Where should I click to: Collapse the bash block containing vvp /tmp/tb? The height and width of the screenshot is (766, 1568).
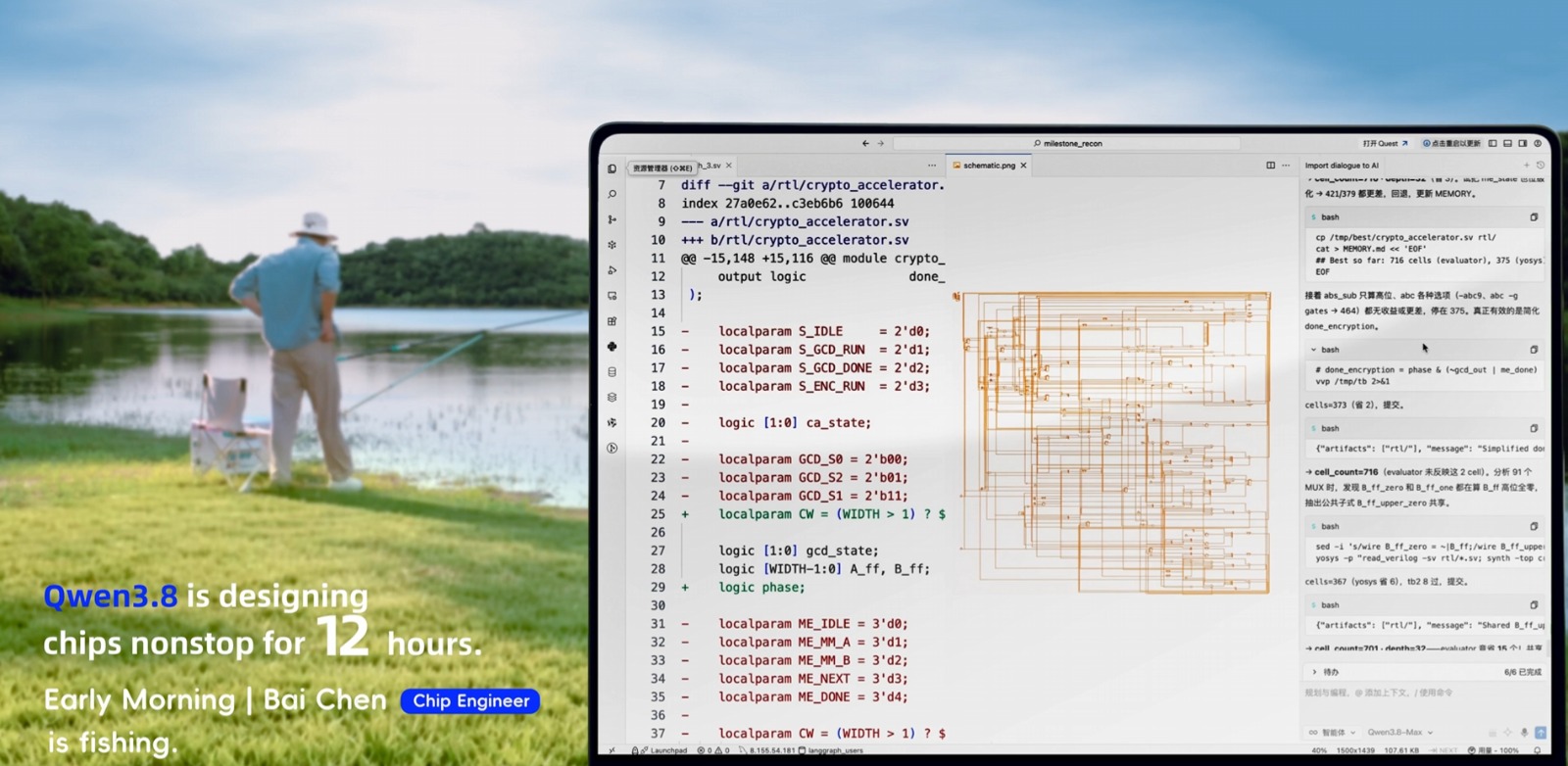coord(1314,350)
